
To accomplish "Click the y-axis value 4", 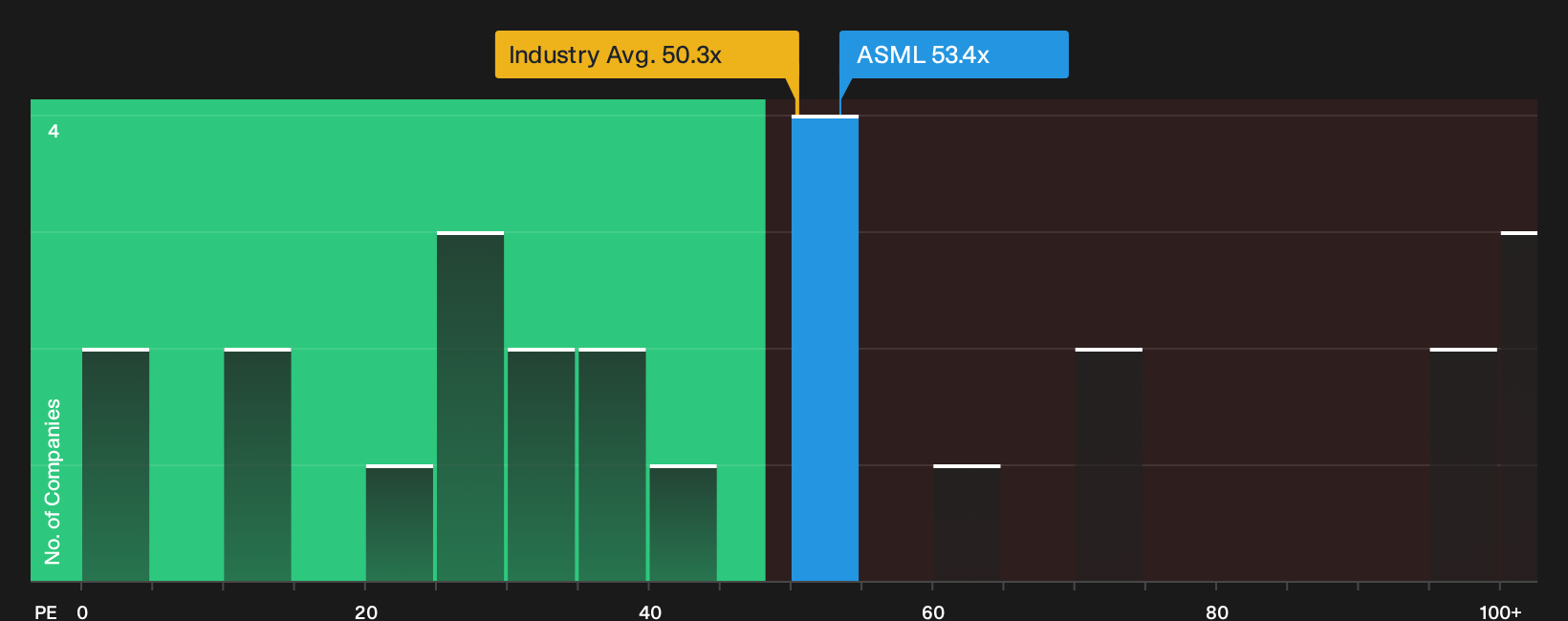I will (54, 131).
